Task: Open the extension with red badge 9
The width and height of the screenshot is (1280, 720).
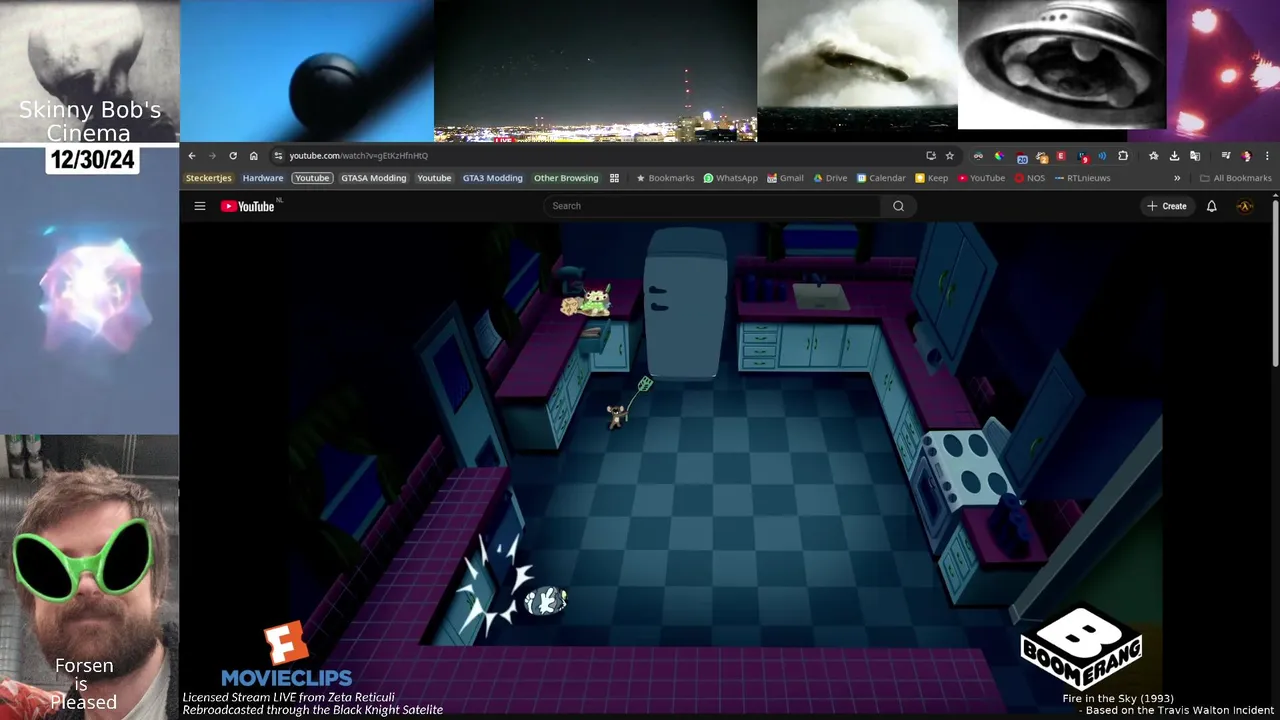Action: coord(1083,156)
